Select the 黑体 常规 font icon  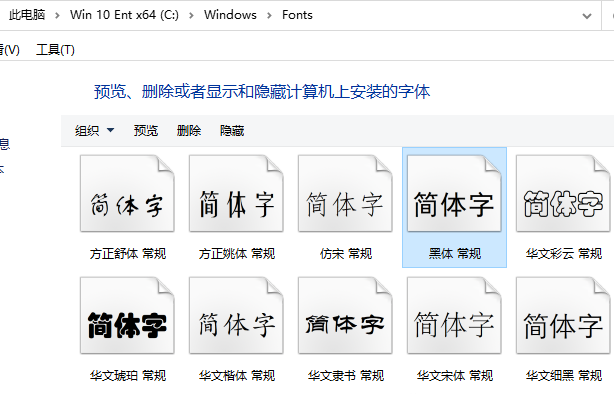[x=454, y=193]
